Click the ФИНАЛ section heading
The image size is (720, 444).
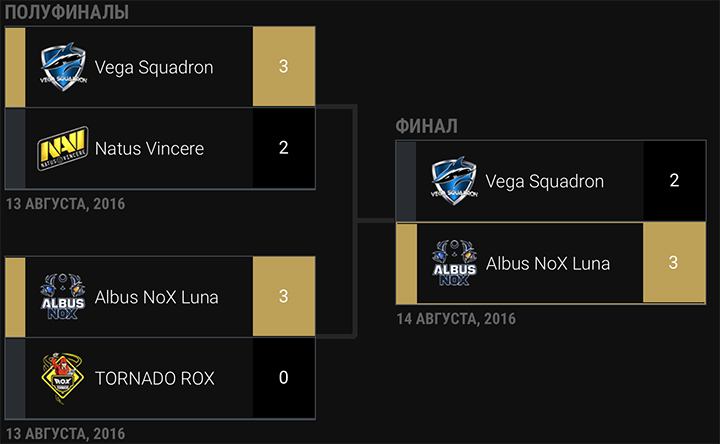(x=427, y=127)
